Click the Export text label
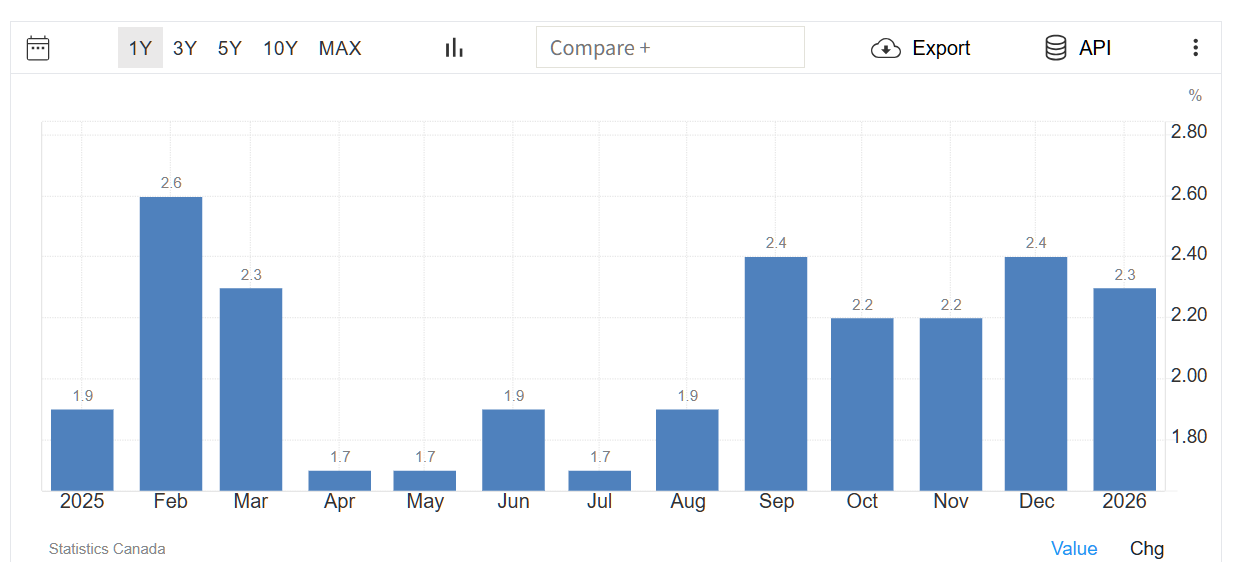The width and height of the screenshot is (1233, 562). click(x=941, y=48)
